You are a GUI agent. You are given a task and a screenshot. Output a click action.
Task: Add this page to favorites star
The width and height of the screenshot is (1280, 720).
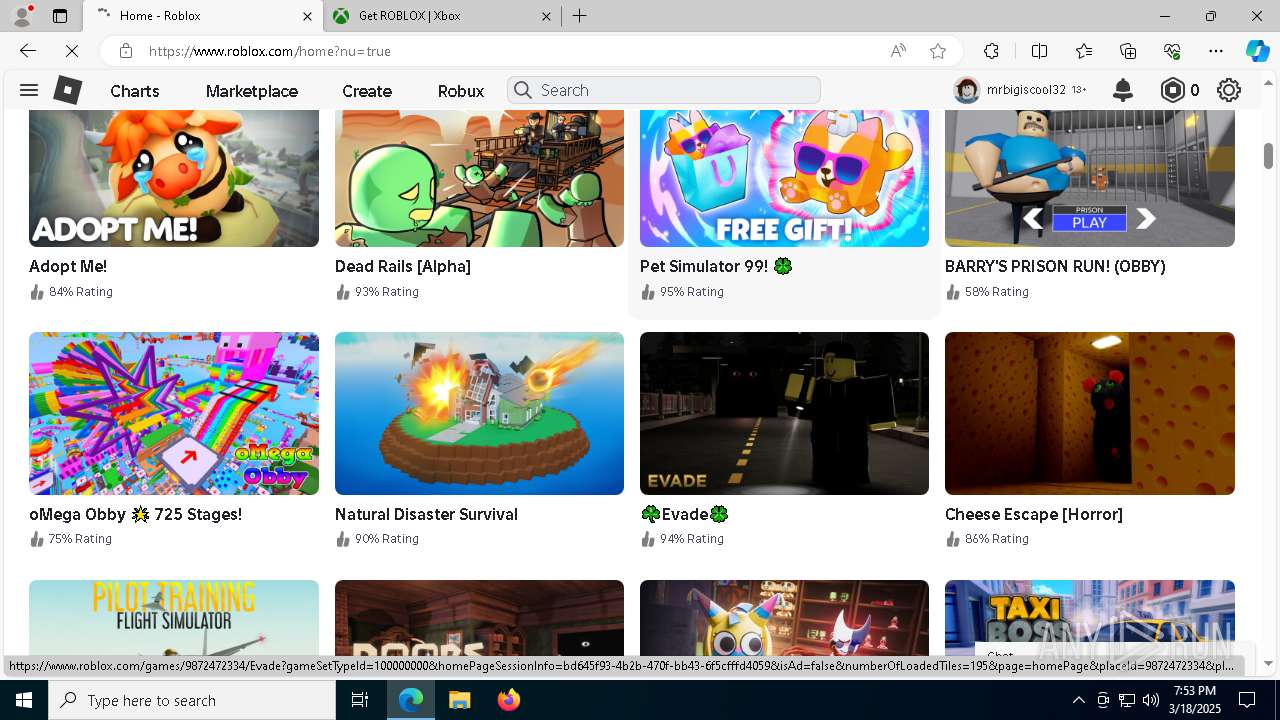938,51
